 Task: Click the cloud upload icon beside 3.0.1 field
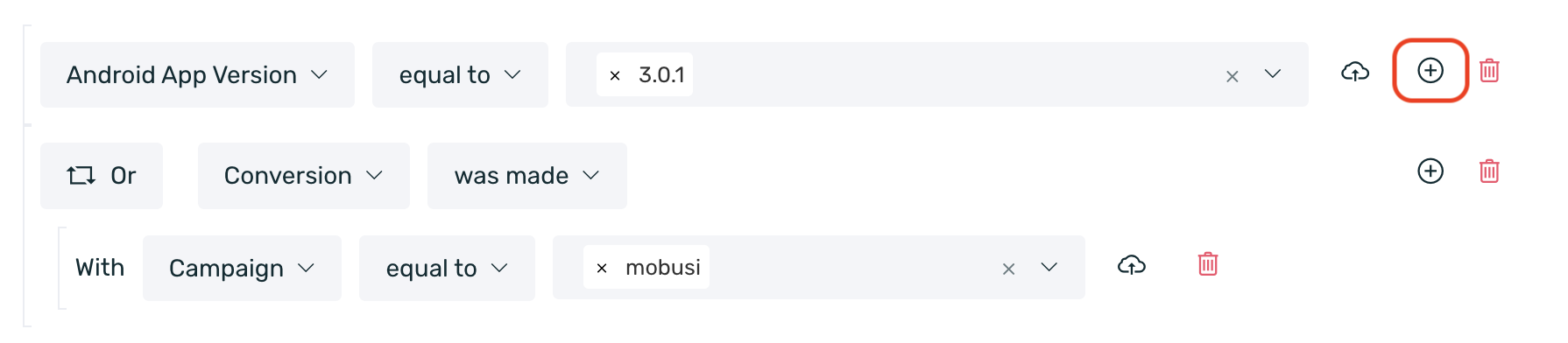pos(1355,72)
